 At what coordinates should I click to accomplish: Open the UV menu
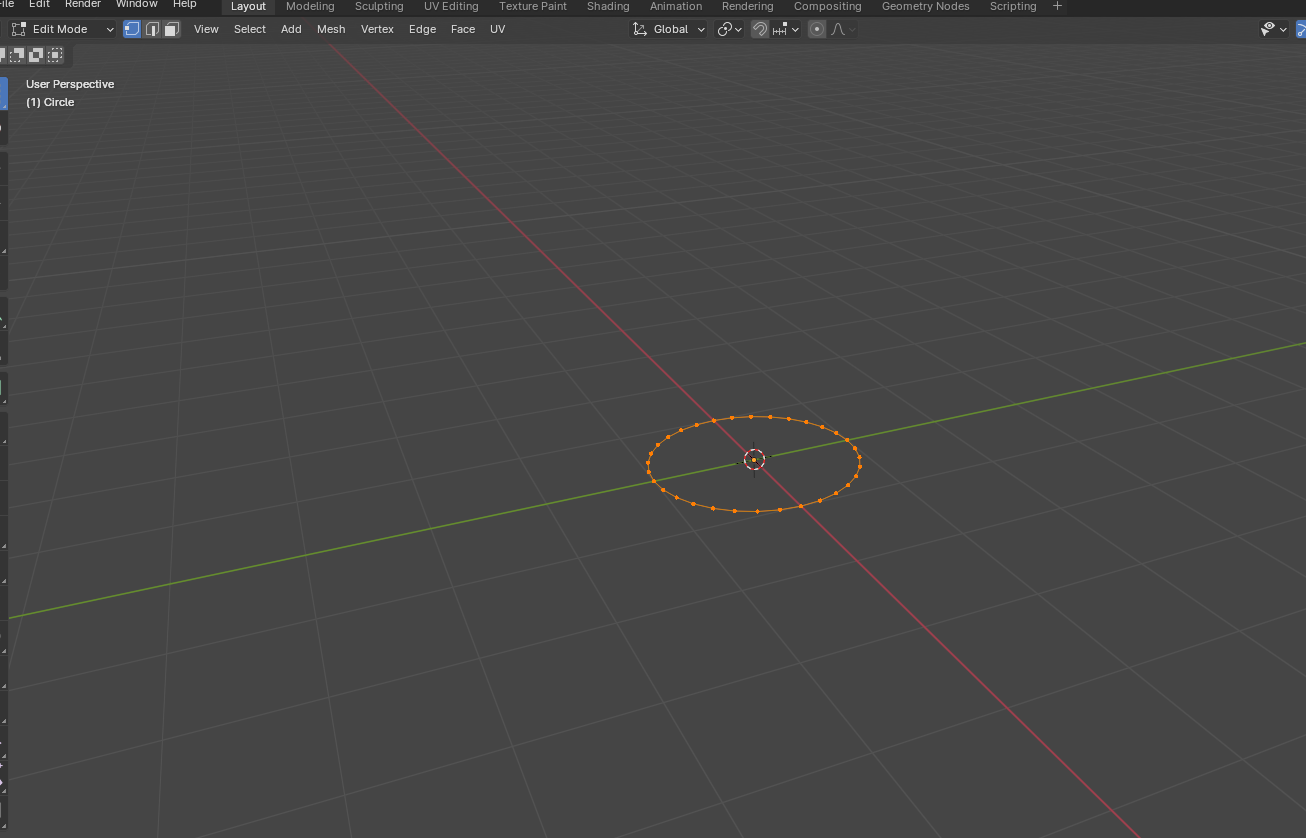(x=497, y=29)
